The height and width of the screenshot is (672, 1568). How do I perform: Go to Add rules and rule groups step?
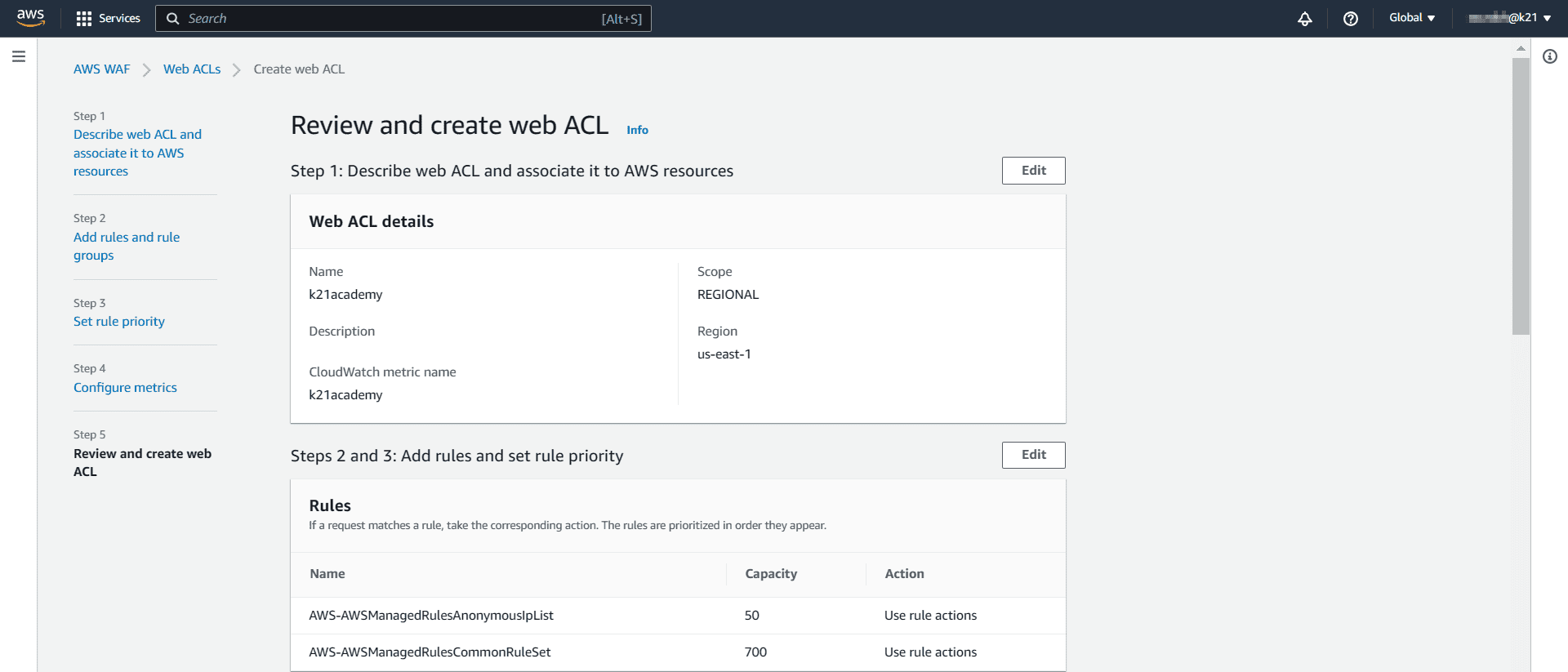[126, 246]
